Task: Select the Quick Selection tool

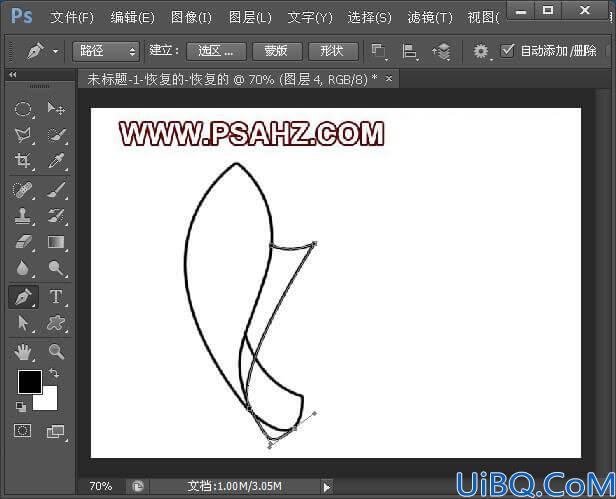Action: pos(56,135)
